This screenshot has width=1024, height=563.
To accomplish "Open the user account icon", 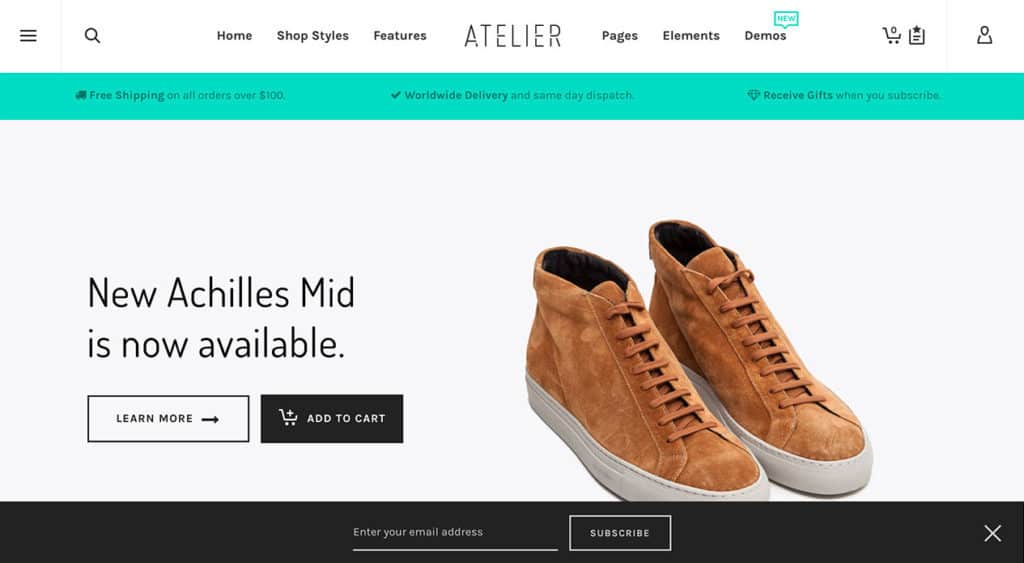I will click(984, 35).
